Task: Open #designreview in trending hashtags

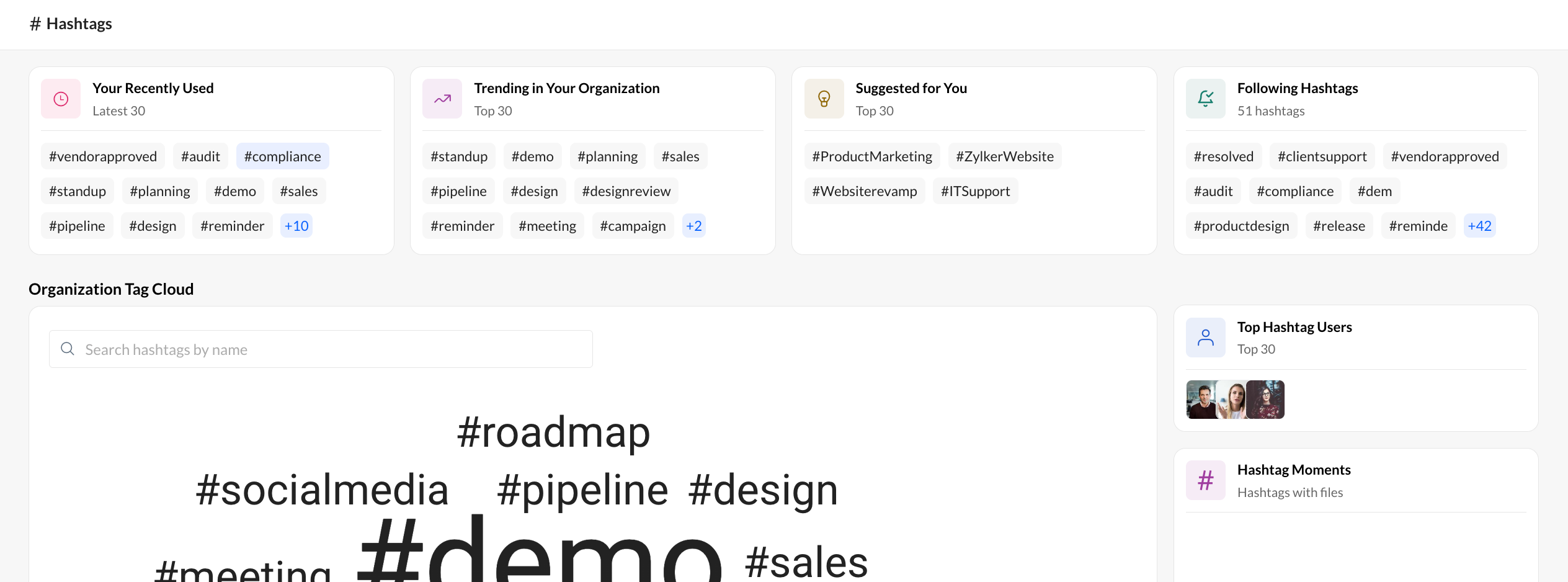Action: [x=626, y=191]
